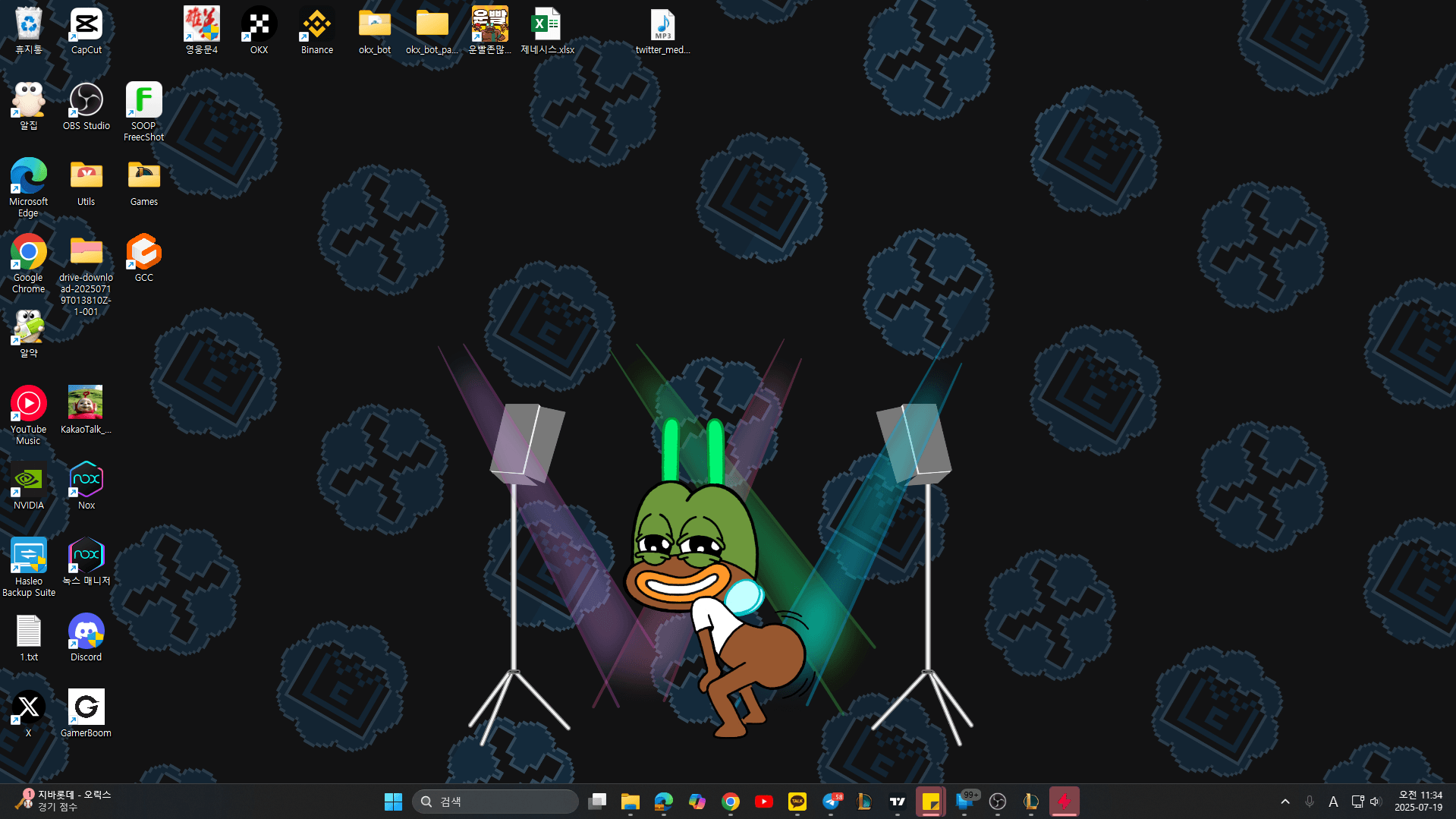Open Task View from the taskbar
Image resolution: width=1456 pixels, height=819 pixels.
(x=597, y=802)
